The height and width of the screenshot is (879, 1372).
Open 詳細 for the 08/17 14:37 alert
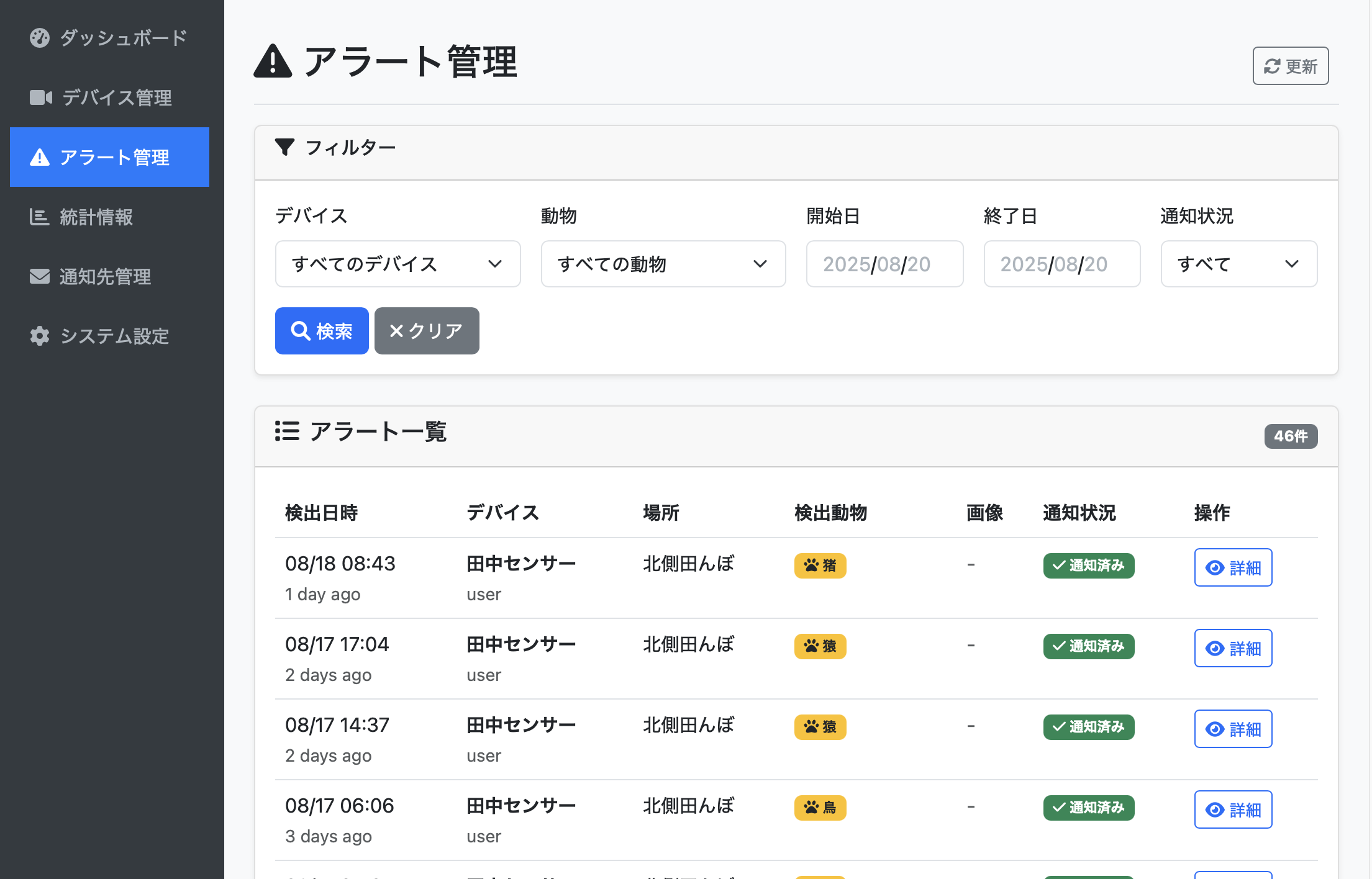tap(1233, 729)
